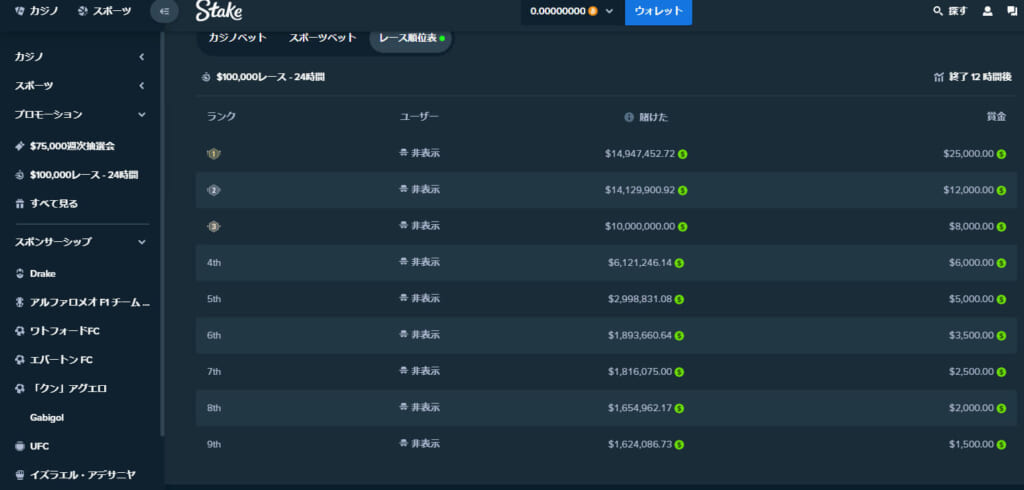Click the stopwatch icon beside race title
The image size is (1024, 490).
[x=206, y=77]
